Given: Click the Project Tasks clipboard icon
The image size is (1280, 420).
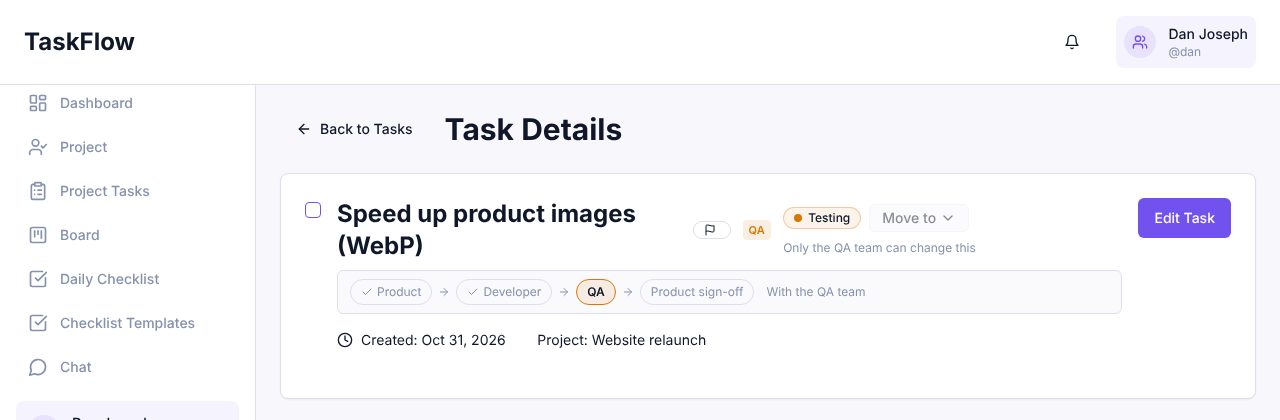Looking at the screenshot, I should click(38, 191).
